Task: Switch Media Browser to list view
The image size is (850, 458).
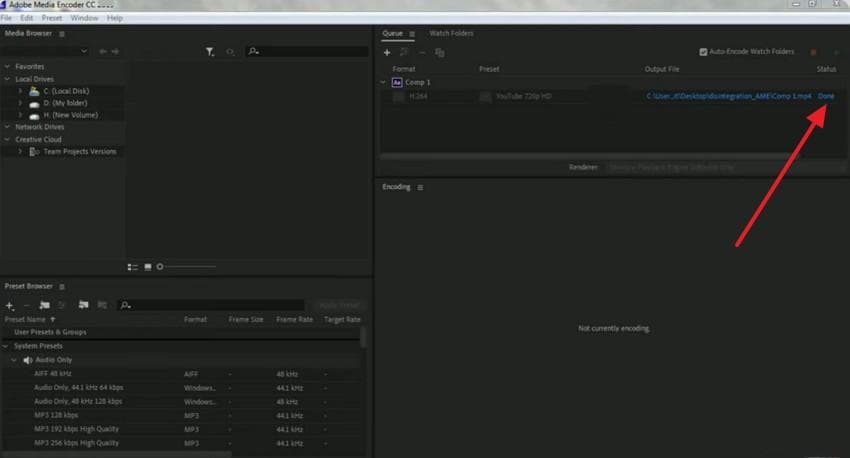Action: pyautogui.click(x=132, y=267)
